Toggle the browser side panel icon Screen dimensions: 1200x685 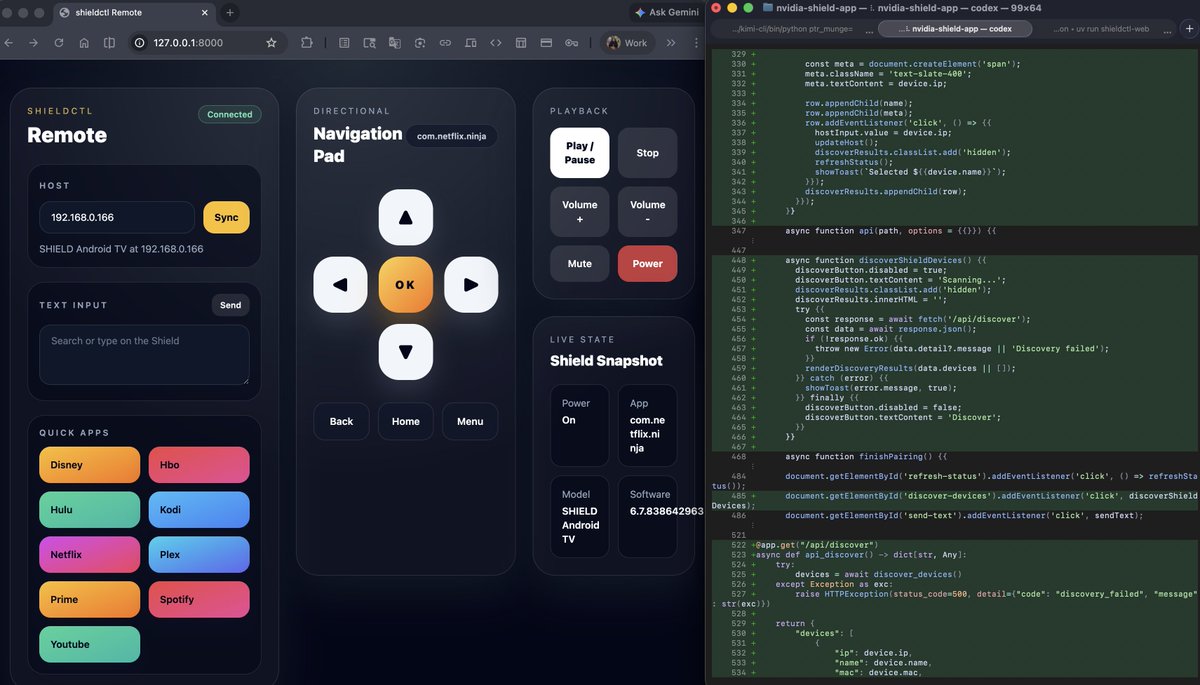109,43
